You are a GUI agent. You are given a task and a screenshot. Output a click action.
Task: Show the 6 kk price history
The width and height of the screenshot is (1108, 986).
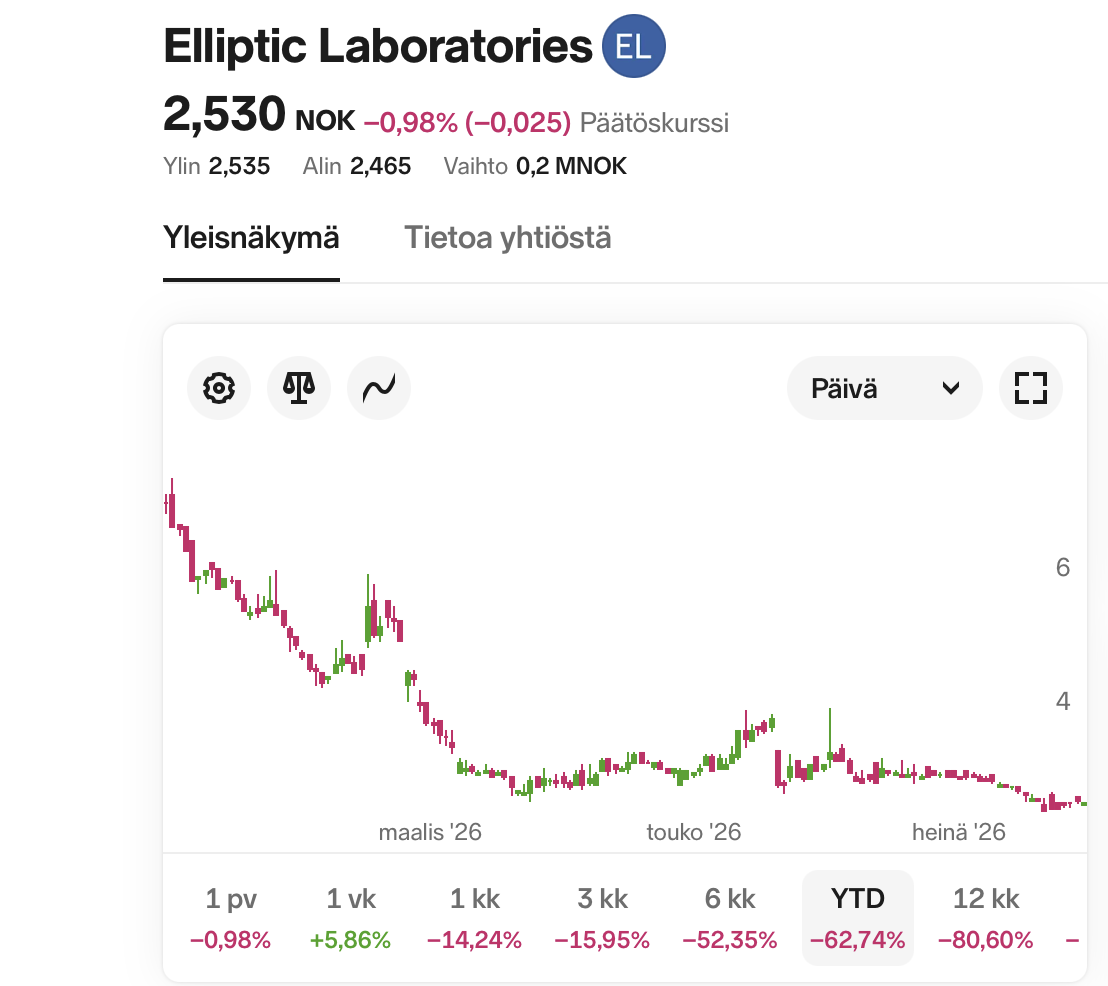[x=729, y=917]
